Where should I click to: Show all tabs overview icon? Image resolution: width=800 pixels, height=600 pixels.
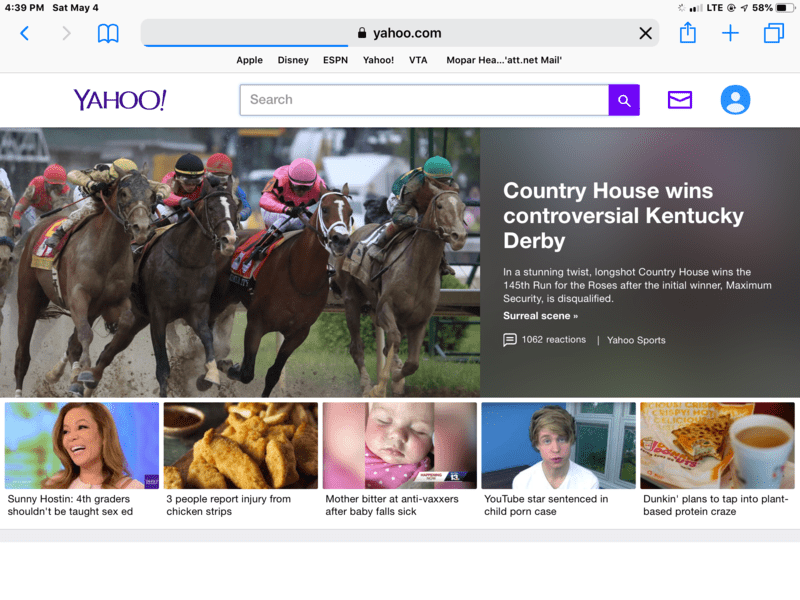773,33
